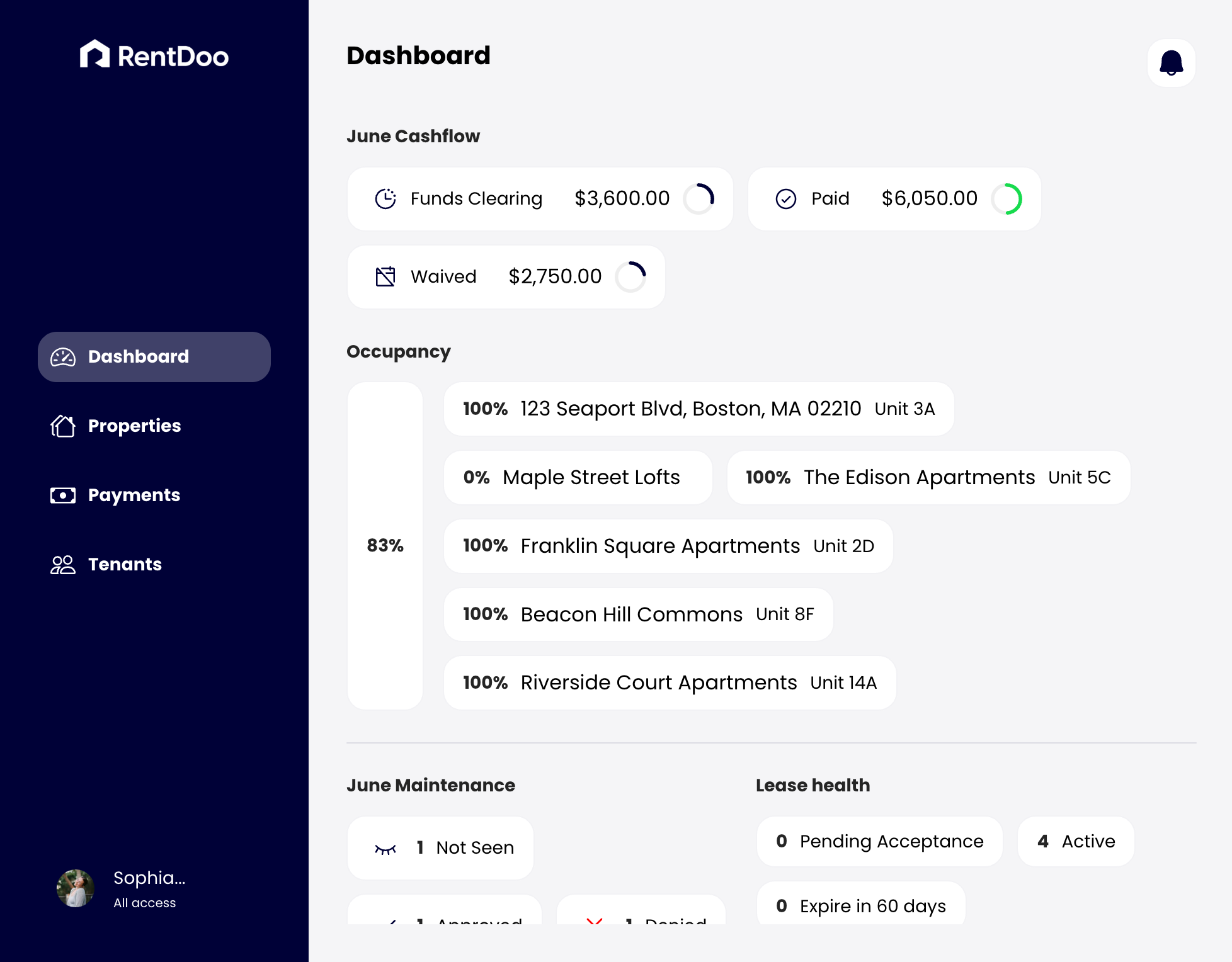Image resolution: width=1232 pixels, height=962 pixels.
Task: Click the Tenants people icon
Action: tap(63, 565)
